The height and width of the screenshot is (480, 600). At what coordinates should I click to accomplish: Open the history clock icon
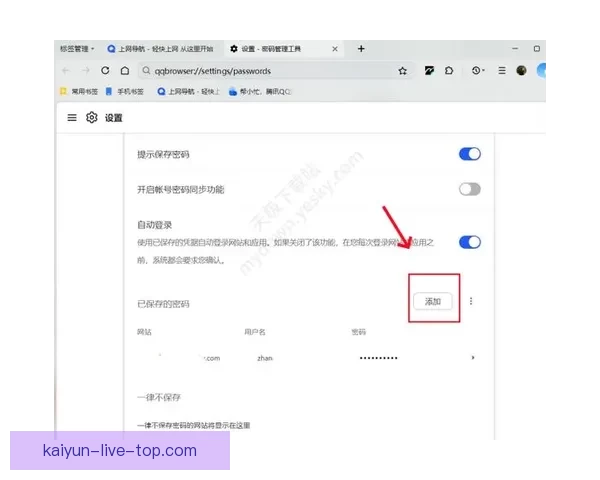click(x=478, y=70)
